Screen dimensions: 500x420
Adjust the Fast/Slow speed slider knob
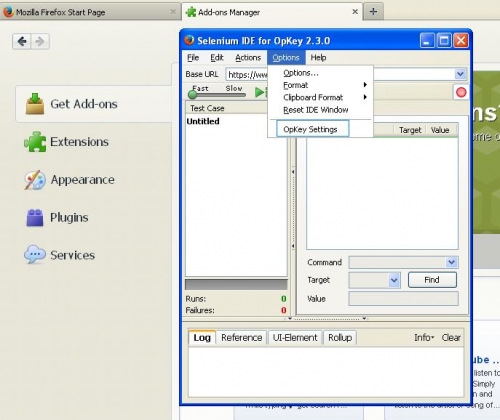[x=192, y=95]
